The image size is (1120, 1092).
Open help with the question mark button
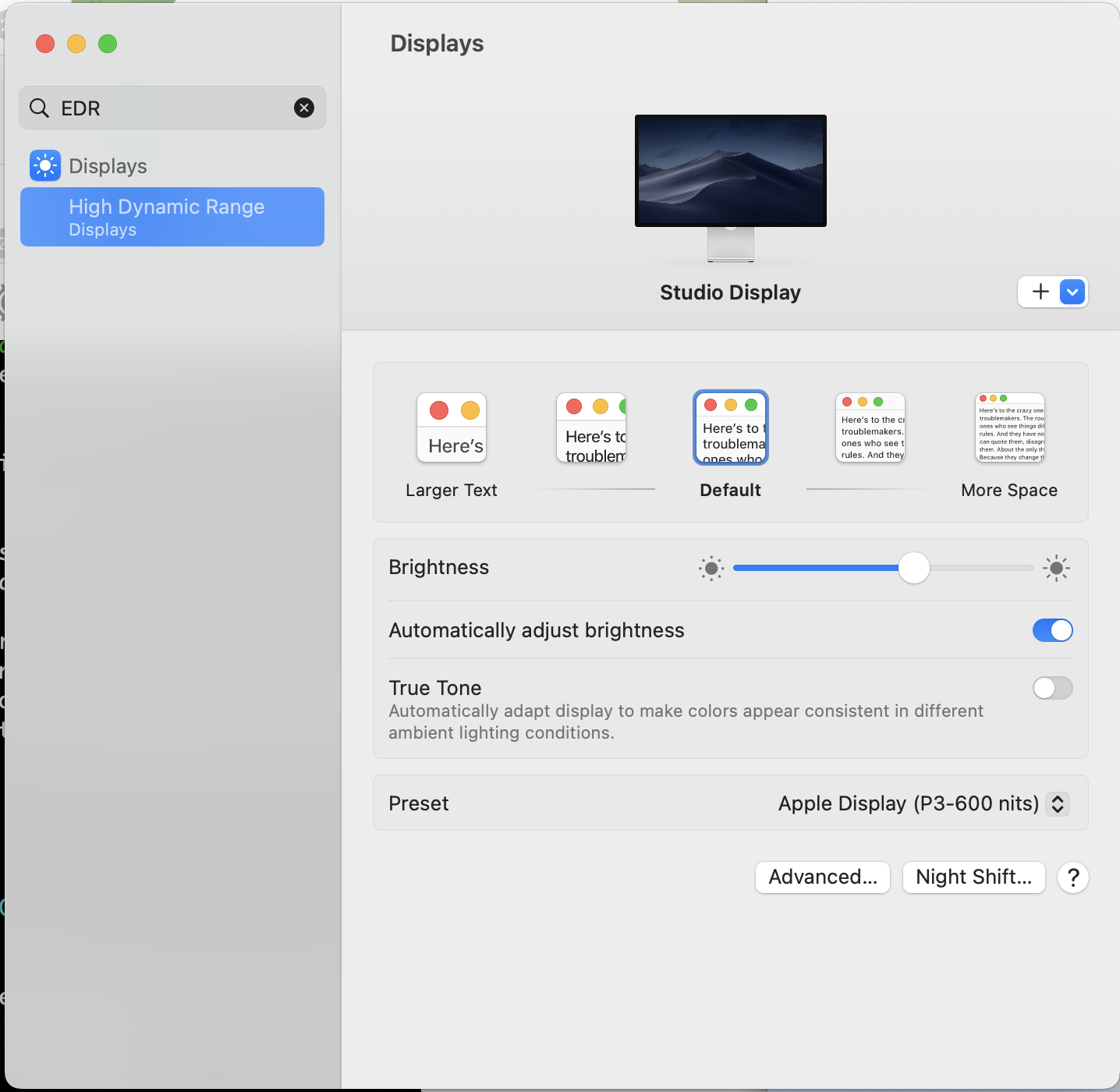[x=1073, y=877]
